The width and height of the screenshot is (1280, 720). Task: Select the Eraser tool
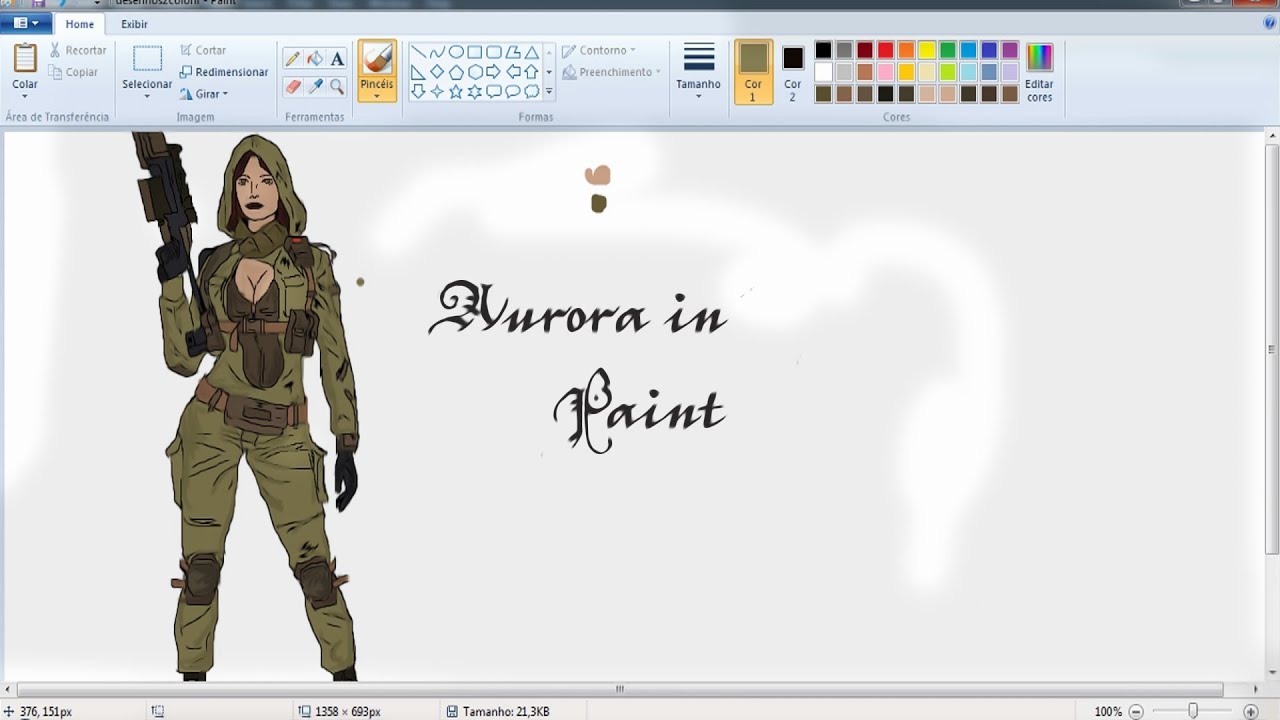(x=293, y=87)
